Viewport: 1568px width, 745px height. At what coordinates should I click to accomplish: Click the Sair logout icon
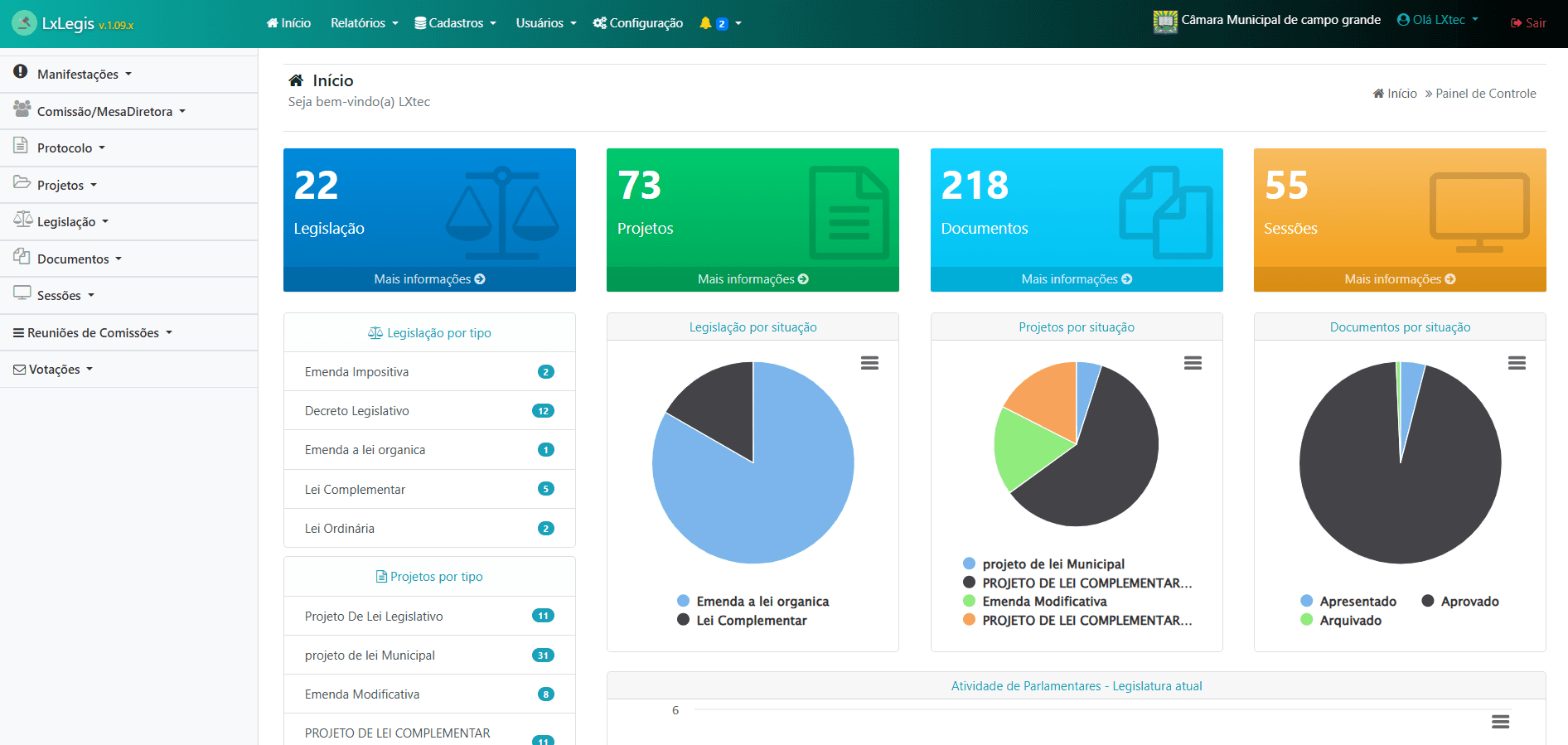(1517, 23)
